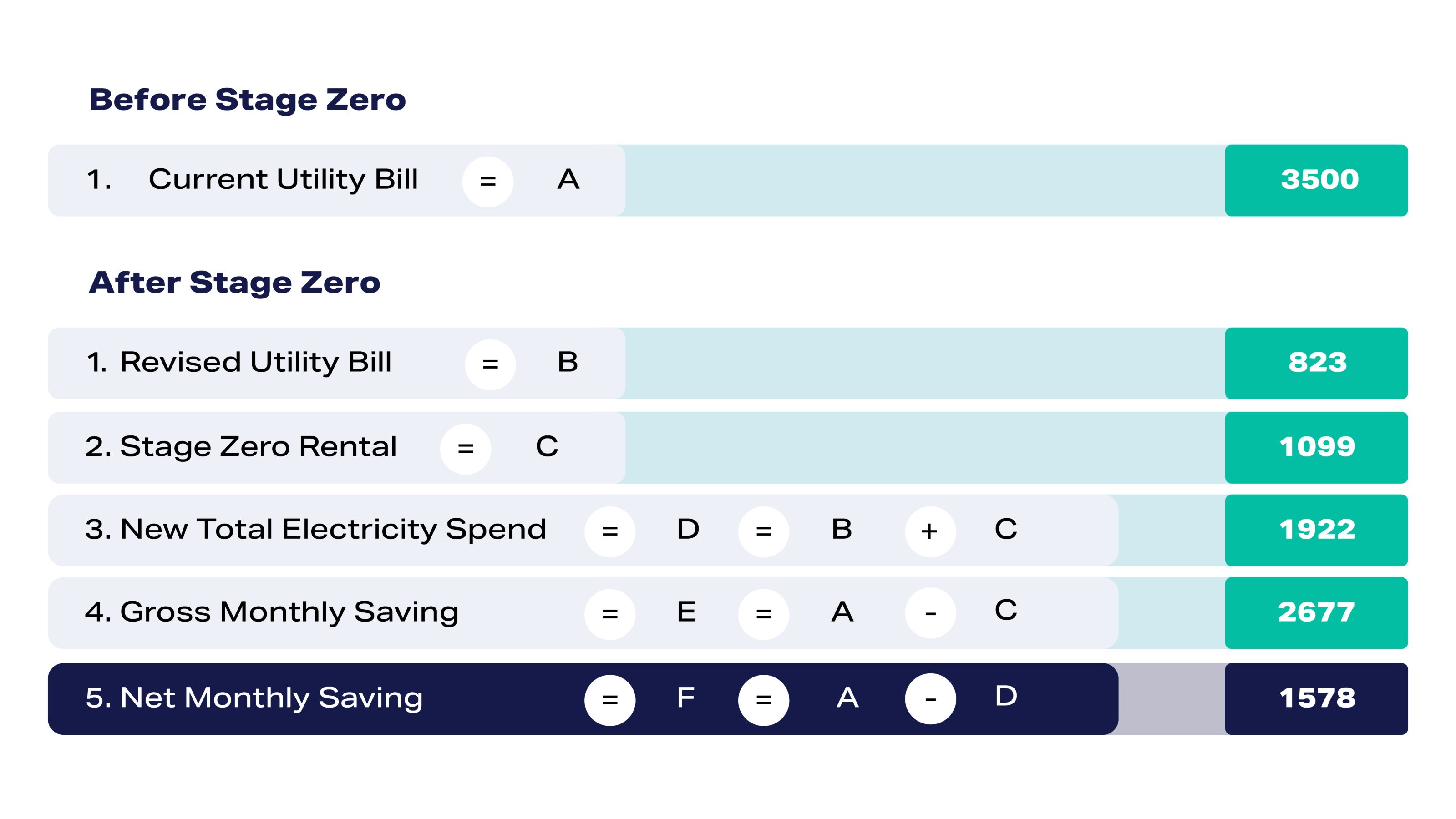Click the Current Utility Bill label
This screenshot has width=1456, height=819.
pos(283,180)
